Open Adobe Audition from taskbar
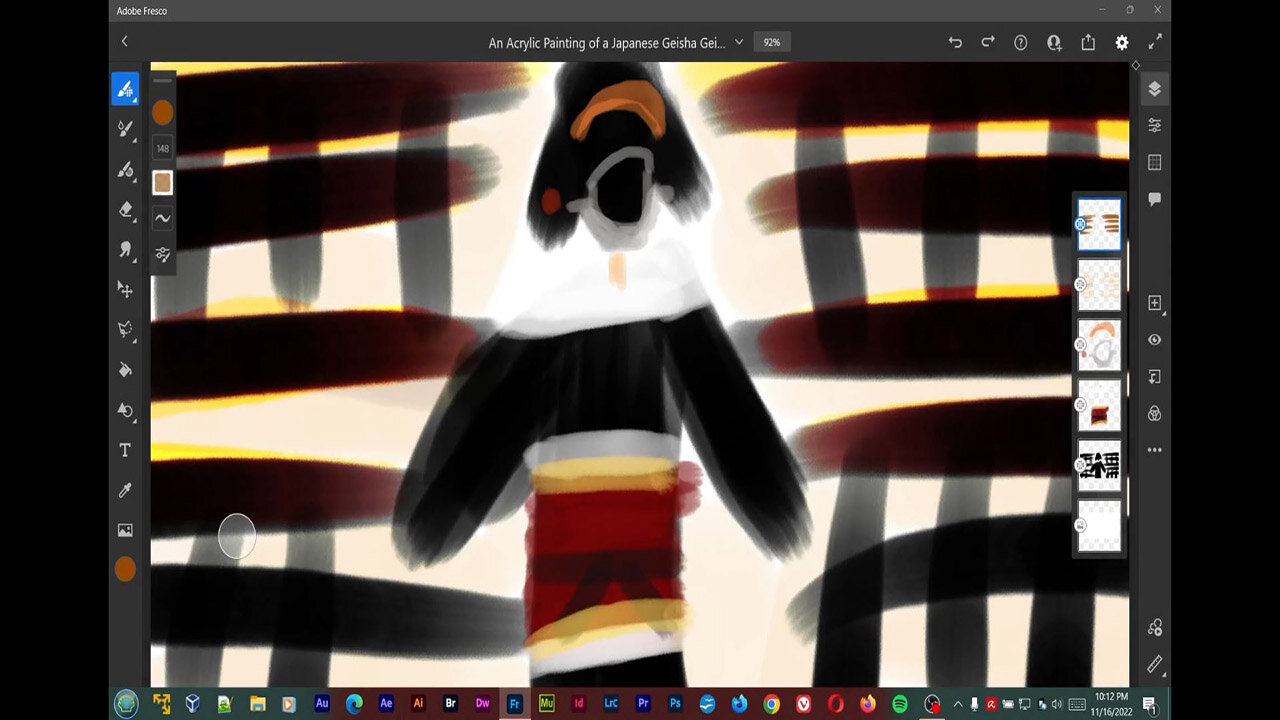The width and height of the screenshot is (1280, 720). 322,704
